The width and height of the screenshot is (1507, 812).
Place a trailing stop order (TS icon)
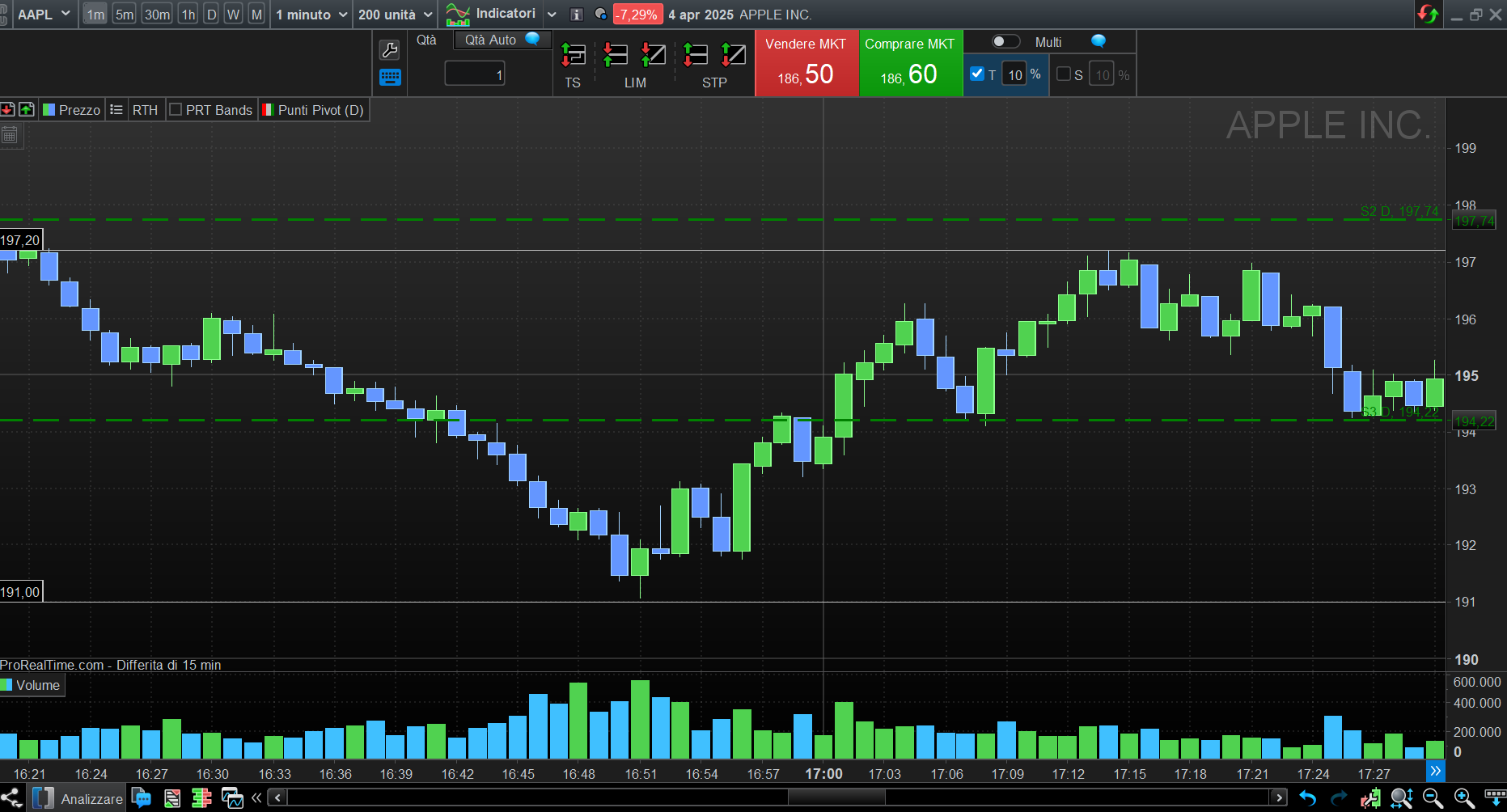tap(573, 55)
